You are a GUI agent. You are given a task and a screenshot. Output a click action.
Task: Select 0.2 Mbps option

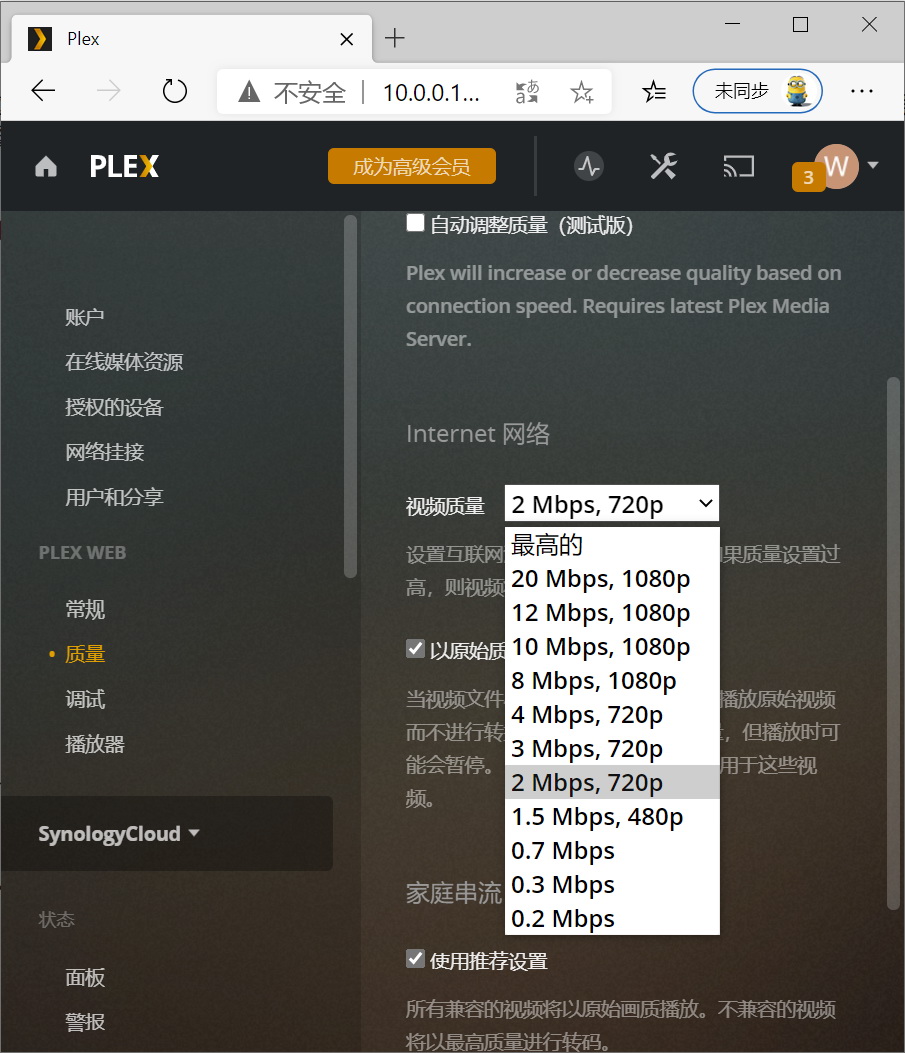click(612, 919)
